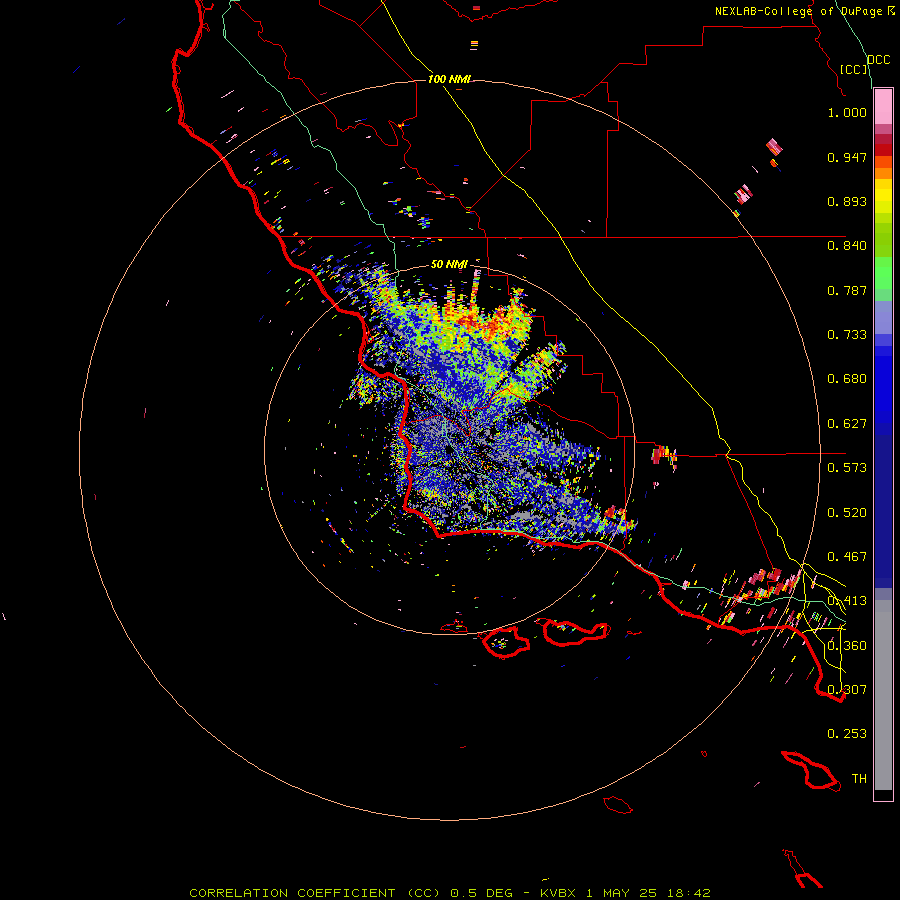Click the 50 NMI range ring label
Image resolution: width=900 pixels, height=900 pixels.
click(449, 265)
